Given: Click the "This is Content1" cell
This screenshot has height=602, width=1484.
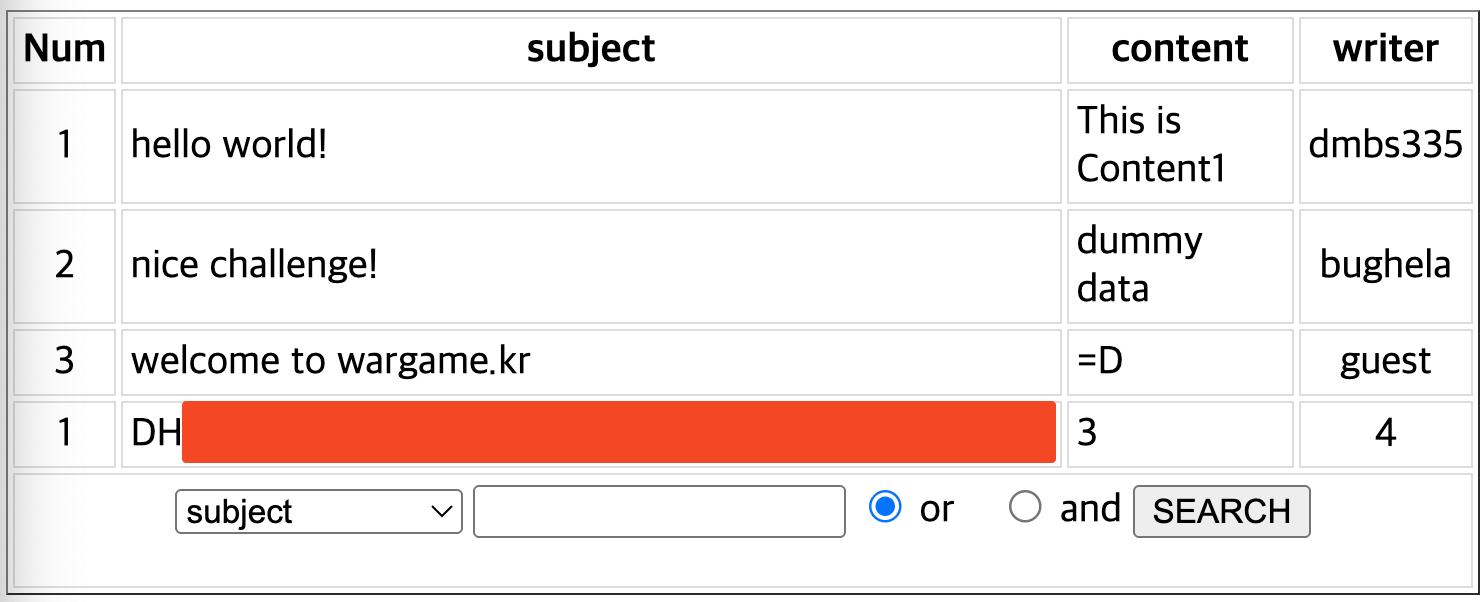Looking at the screenshot, I should (x=1150, y=146).
